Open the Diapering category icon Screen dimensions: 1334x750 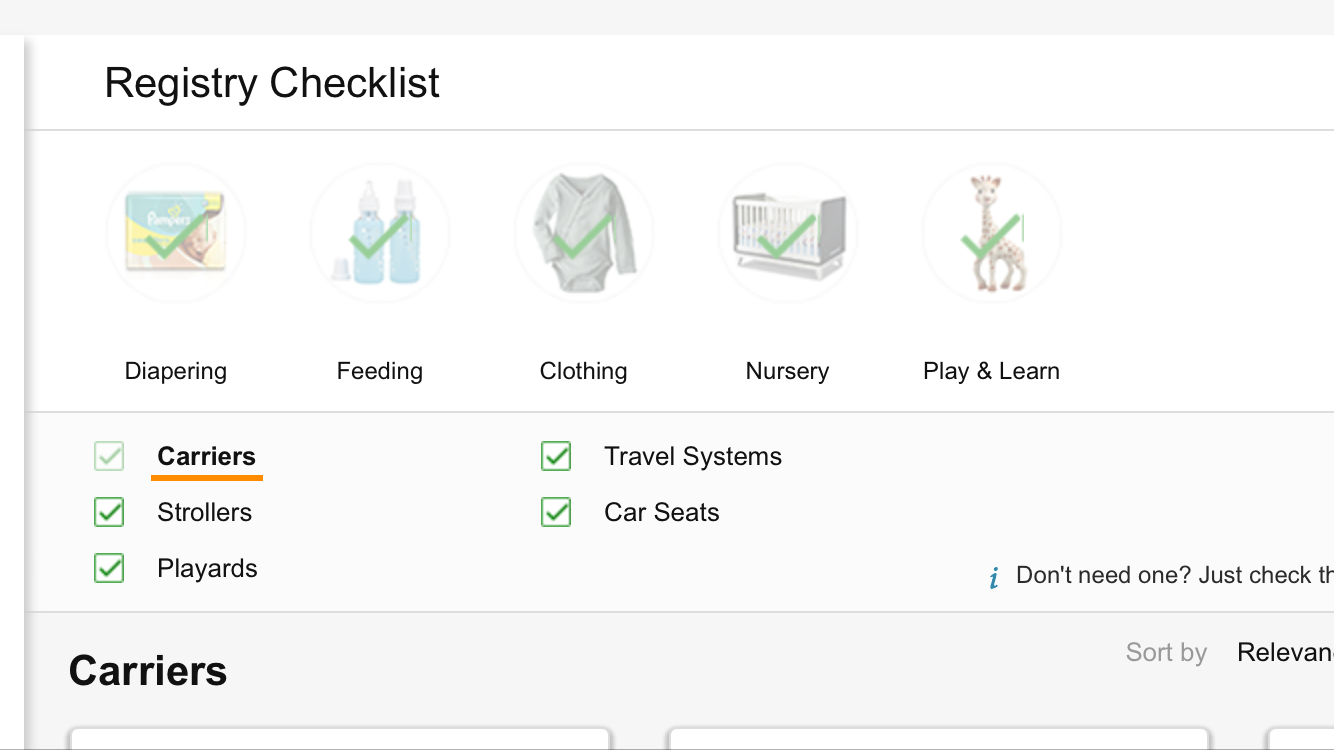[176, 233]
